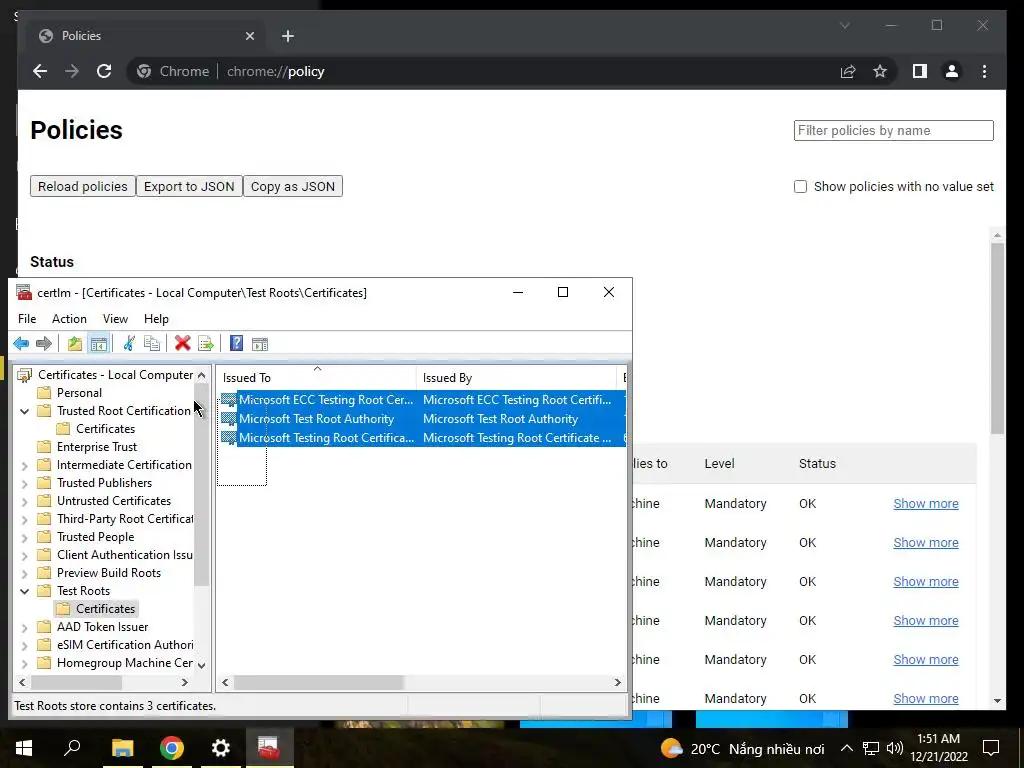Open File Explorer from the taskbar

point(122,748)
